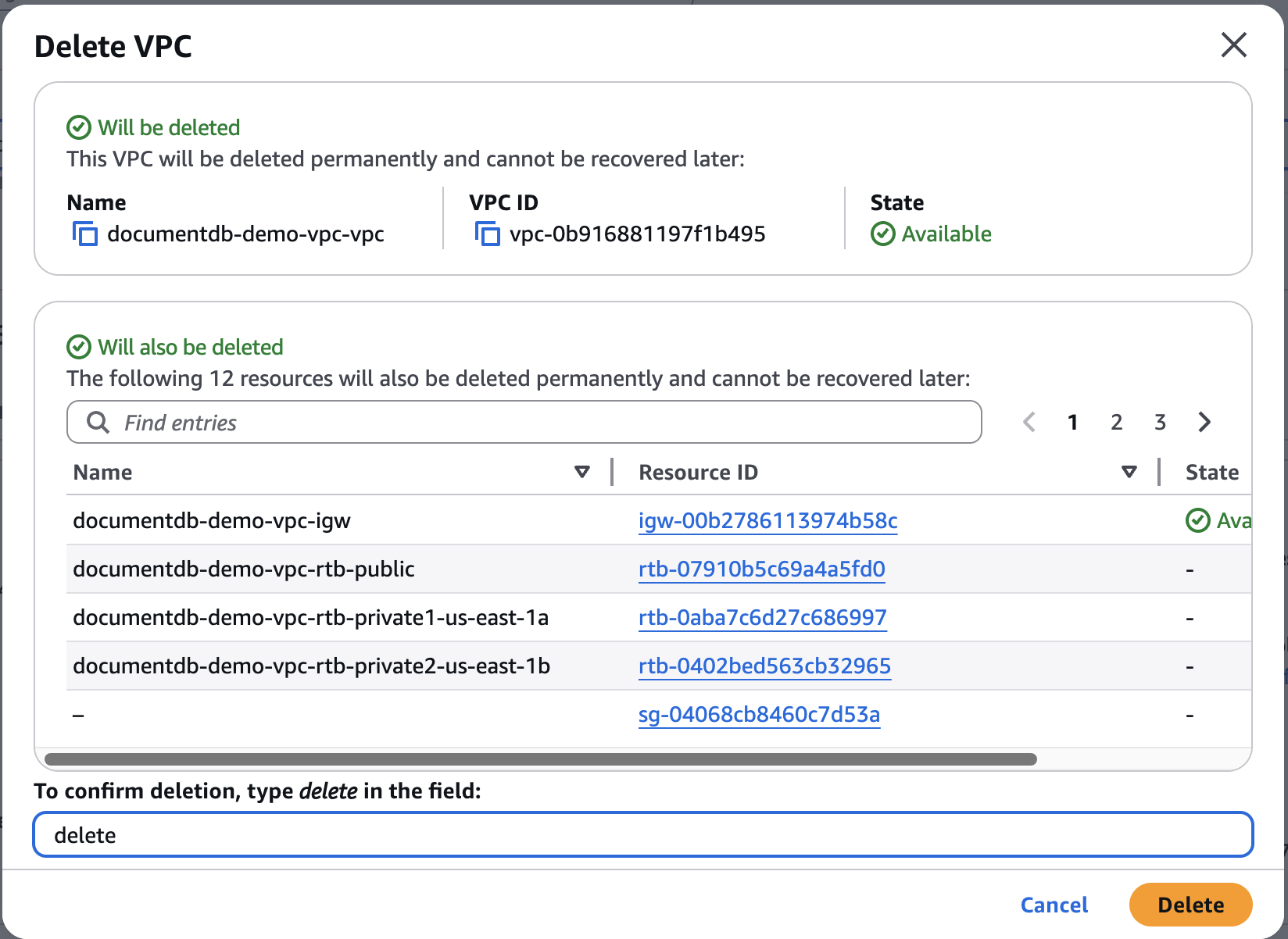Copy the VPC ID vpc-0b916881197f1b495
Viewport: 1288px width, 939px height.
487,234
